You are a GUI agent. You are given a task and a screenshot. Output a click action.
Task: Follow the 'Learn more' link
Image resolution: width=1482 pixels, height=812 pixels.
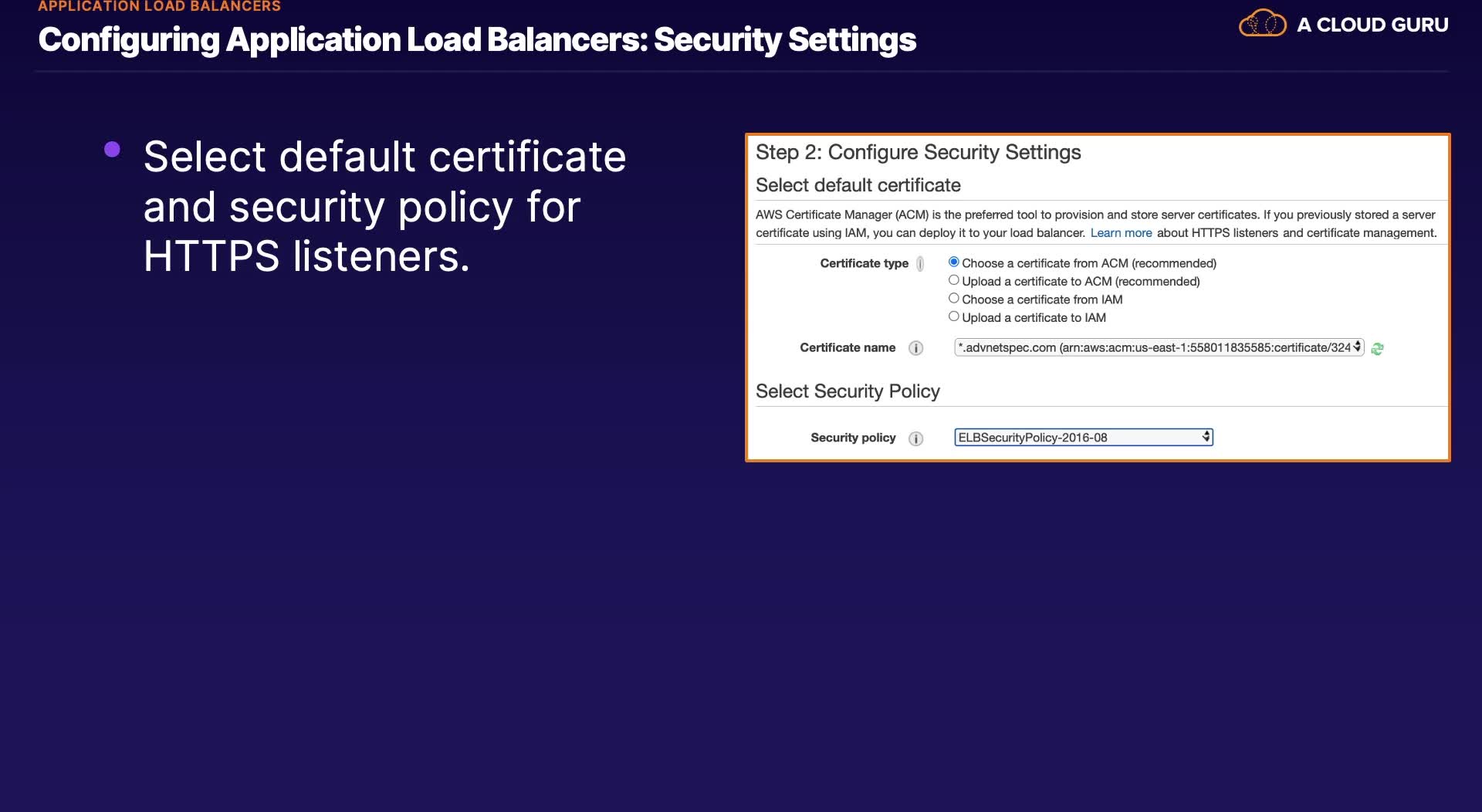tap(1121, 233)
